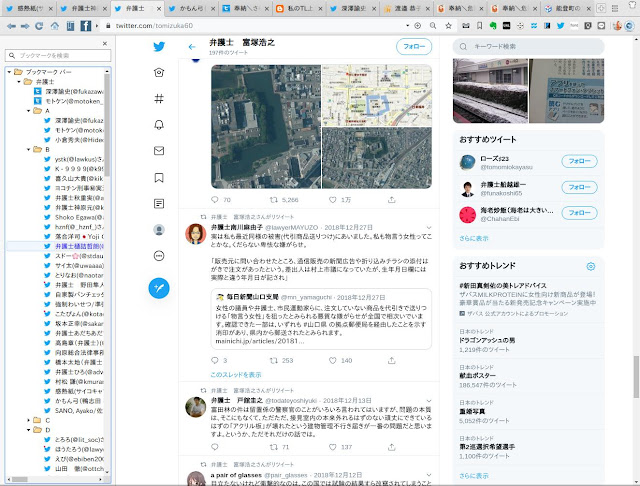The image size is (640, 486).
Task: Click the browser forward arrow
Action: tap(25, 26)
